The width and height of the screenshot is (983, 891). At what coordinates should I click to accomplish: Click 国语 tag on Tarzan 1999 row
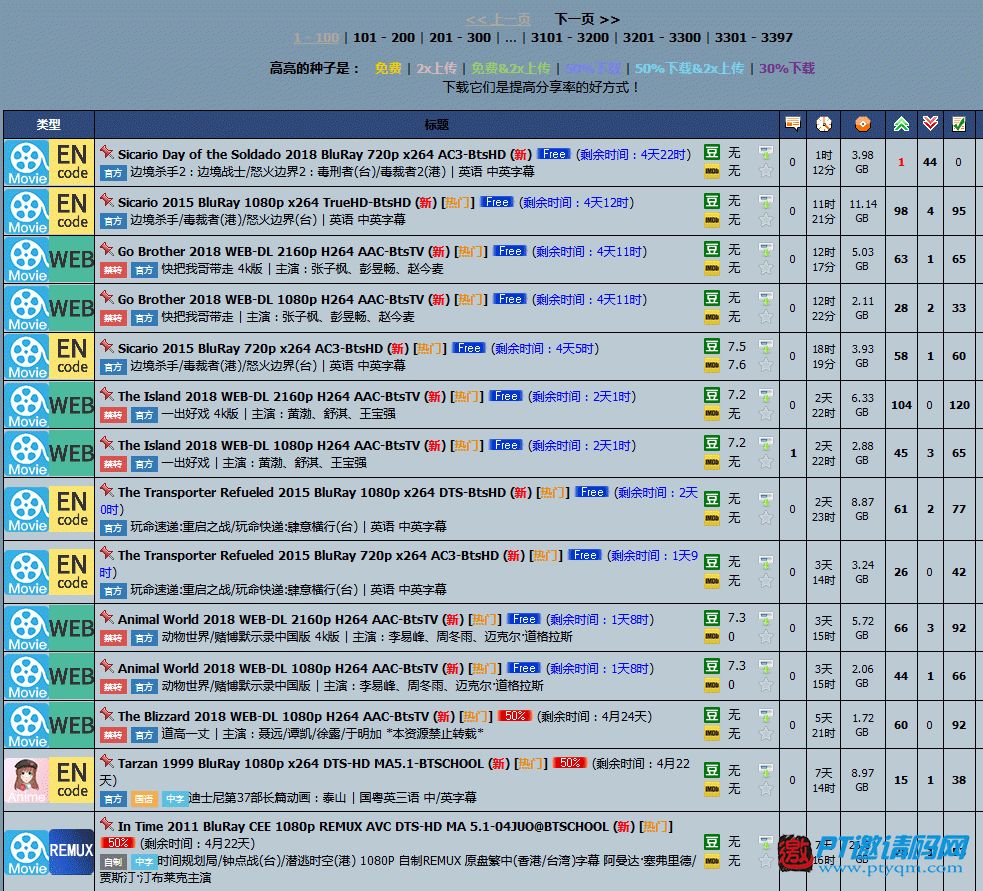[x=144, y=799]
